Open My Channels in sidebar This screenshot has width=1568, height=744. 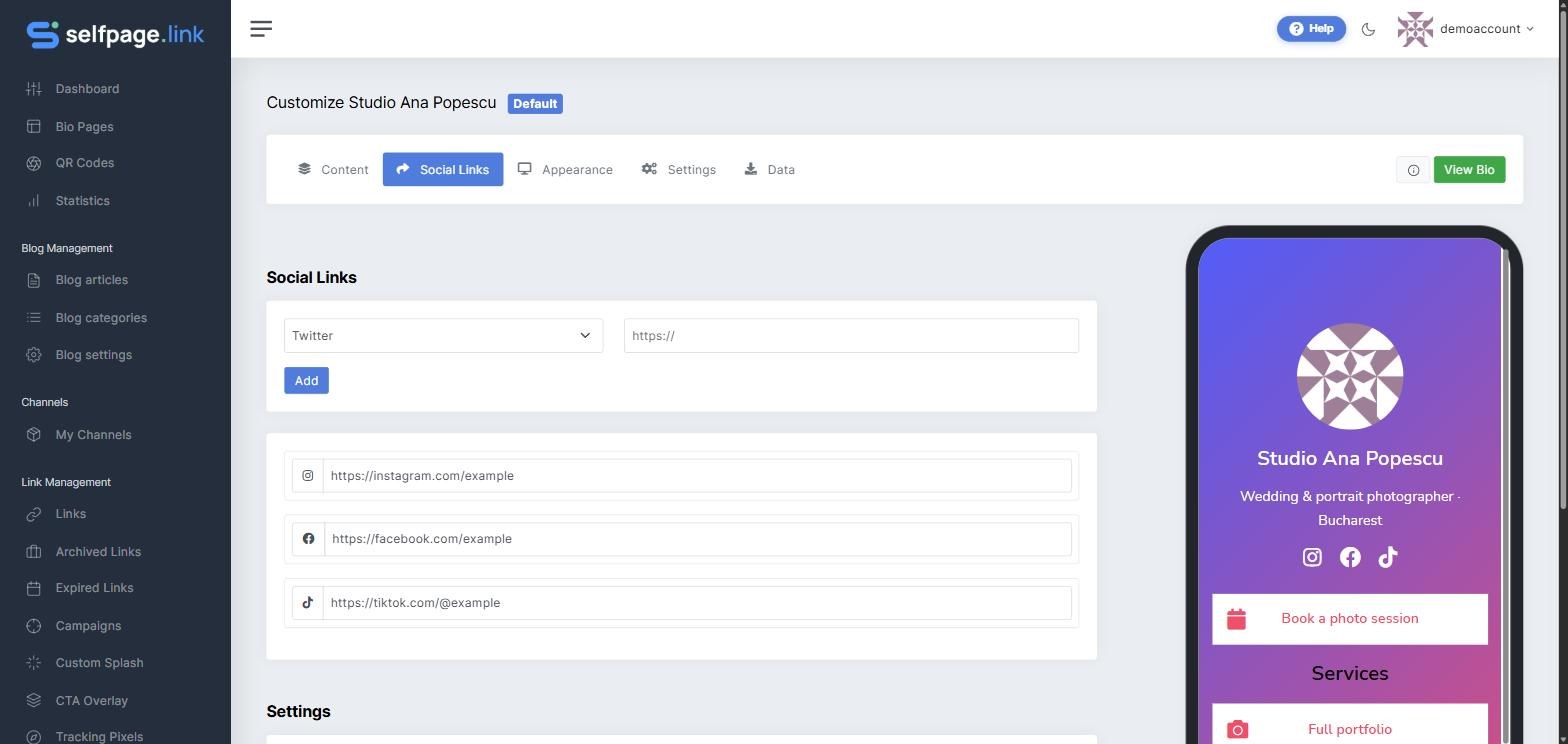[93, 435]
